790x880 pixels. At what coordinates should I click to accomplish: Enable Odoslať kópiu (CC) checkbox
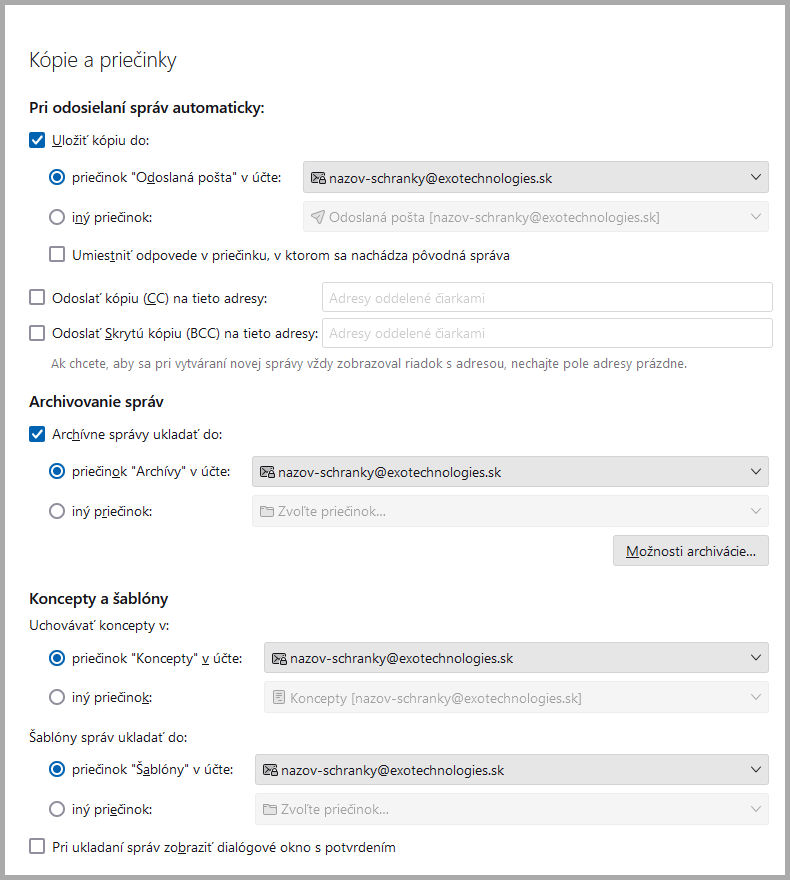38,297
